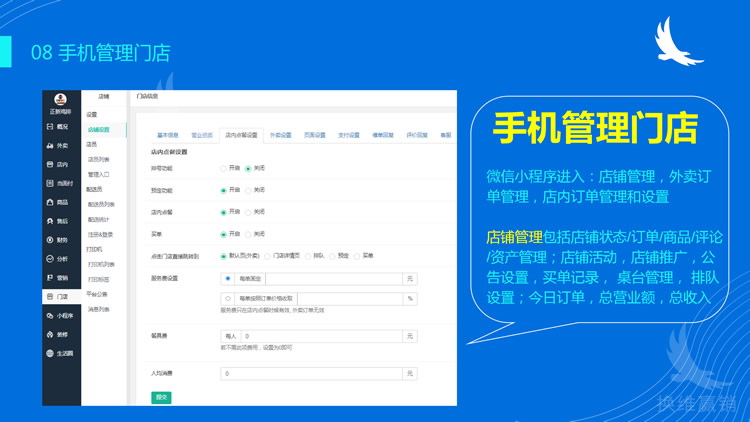Select 开启 for 店内点餐

coord(223,212)
